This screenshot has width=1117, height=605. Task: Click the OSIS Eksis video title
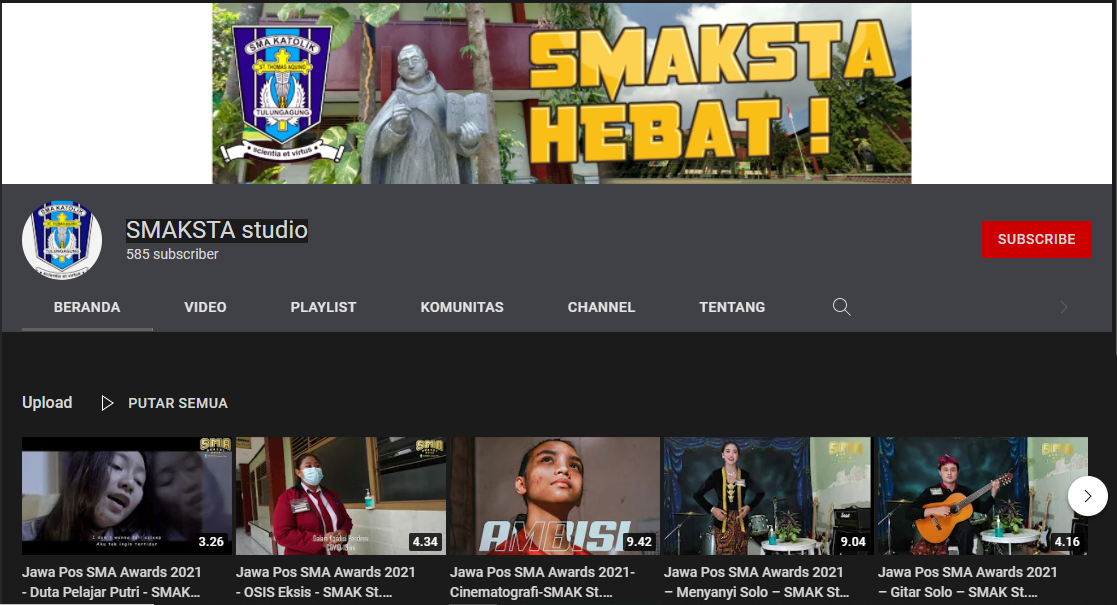[326, 582]
